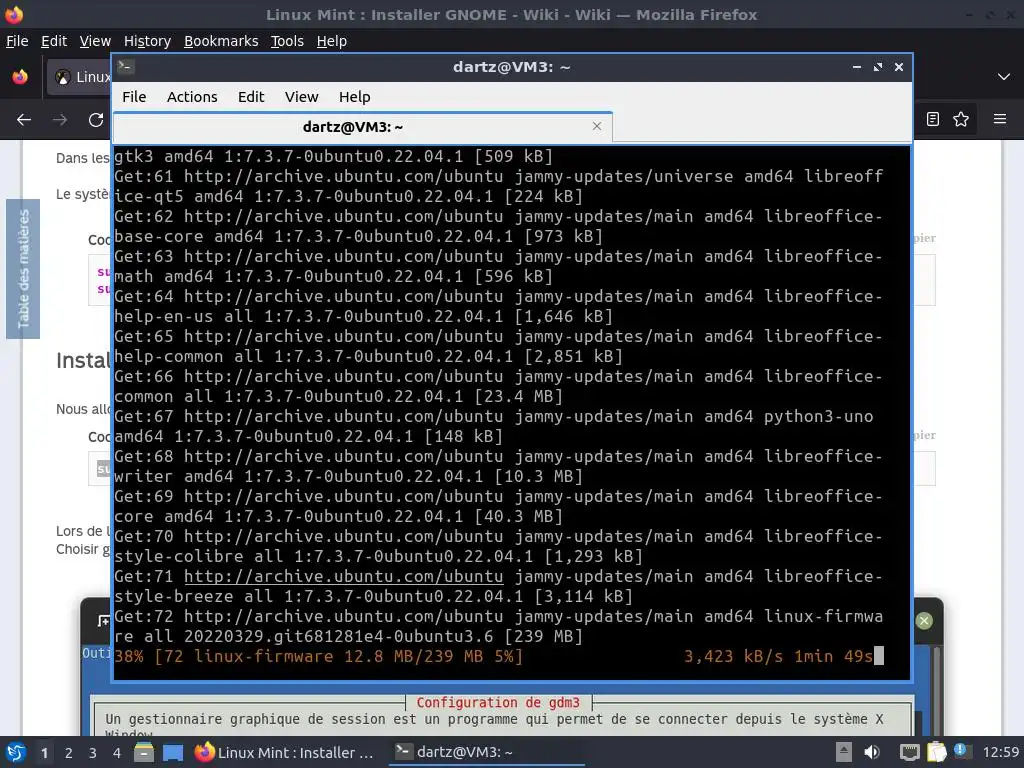Reload the Firefox page
This screenshot has width=1024, height=768.
(x=96, y=120)
